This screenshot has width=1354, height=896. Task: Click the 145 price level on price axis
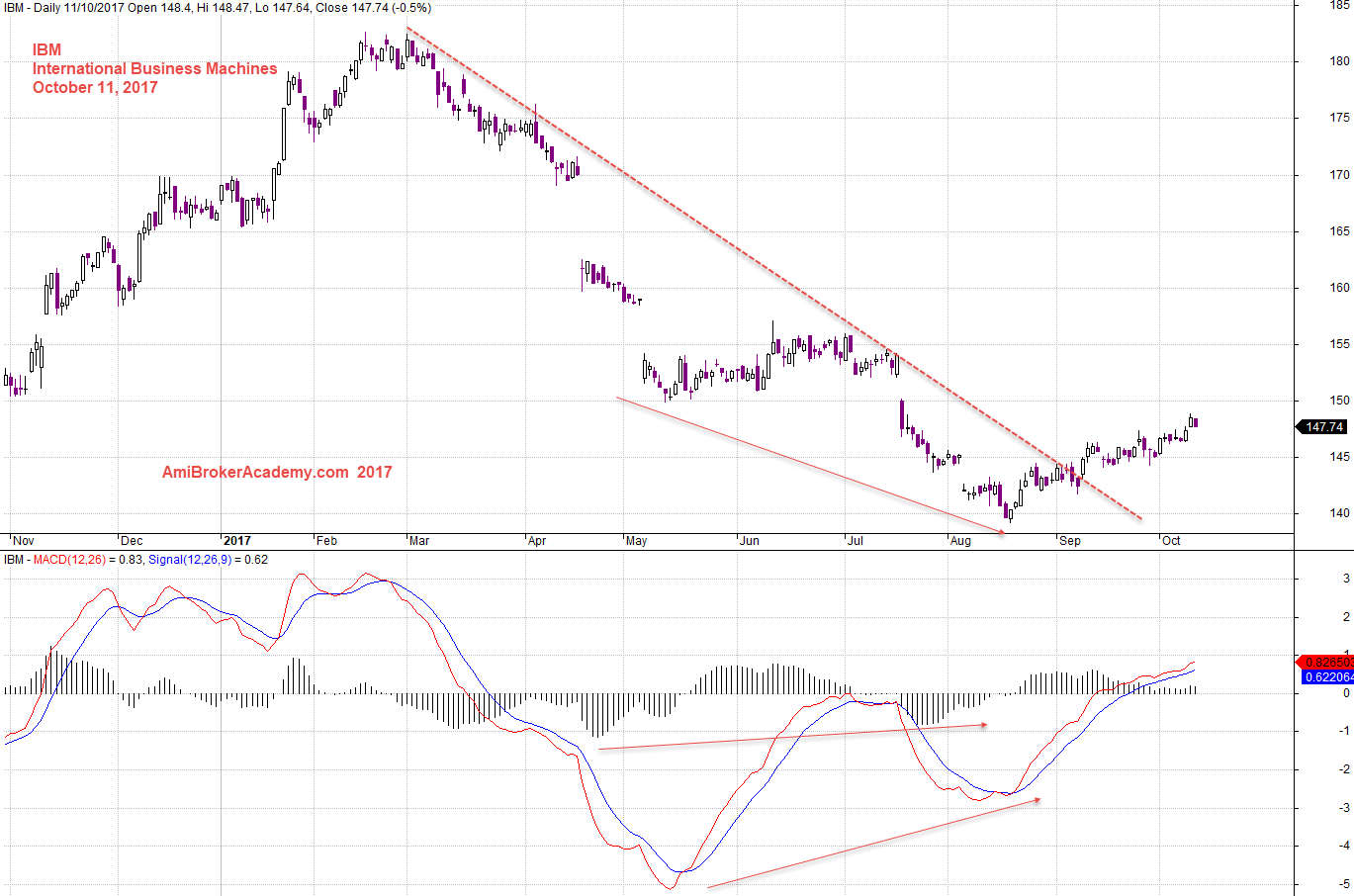[1339, 457]
